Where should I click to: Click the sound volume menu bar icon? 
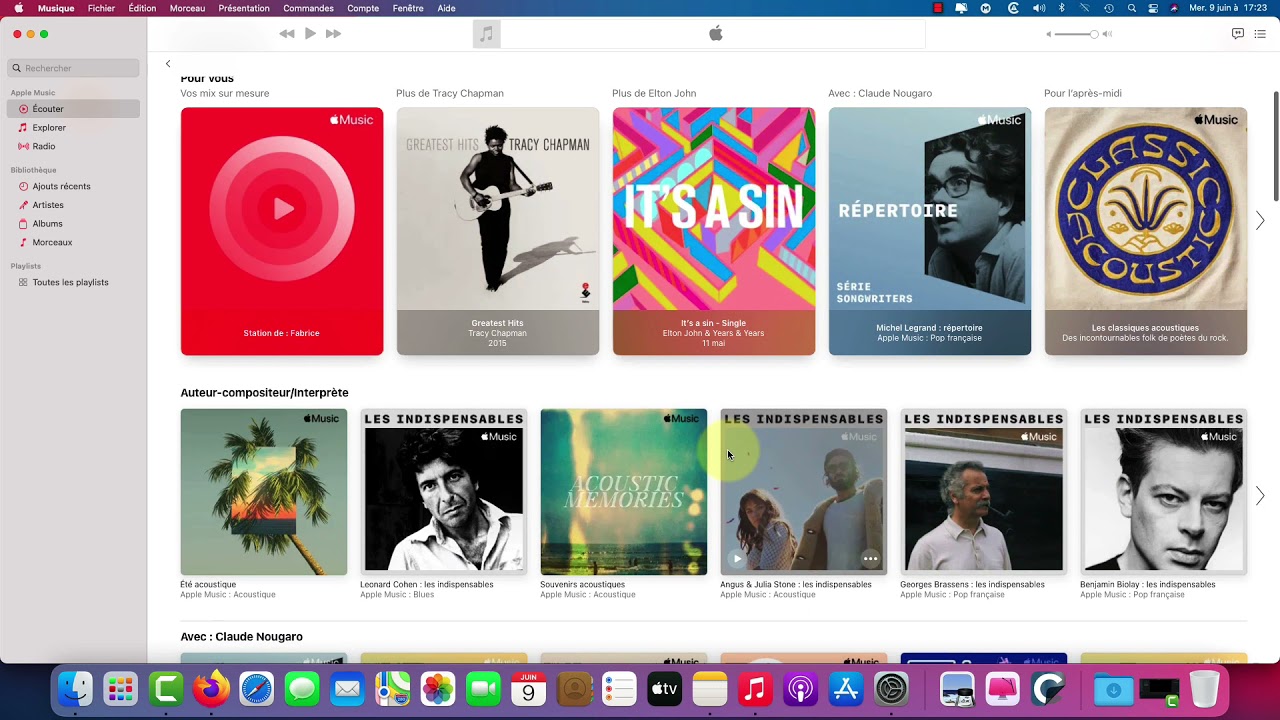coord(1039,8)
